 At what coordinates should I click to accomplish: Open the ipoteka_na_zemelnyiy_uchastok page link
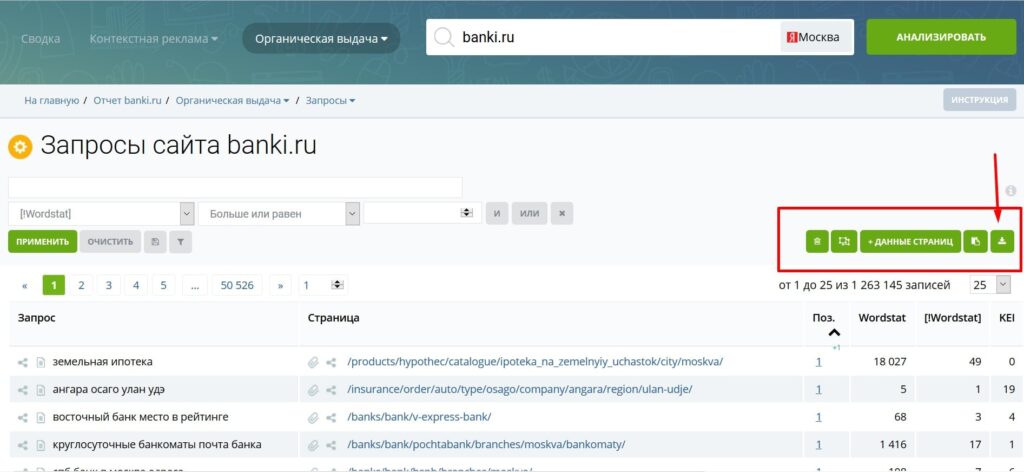[x=535, y=362]
